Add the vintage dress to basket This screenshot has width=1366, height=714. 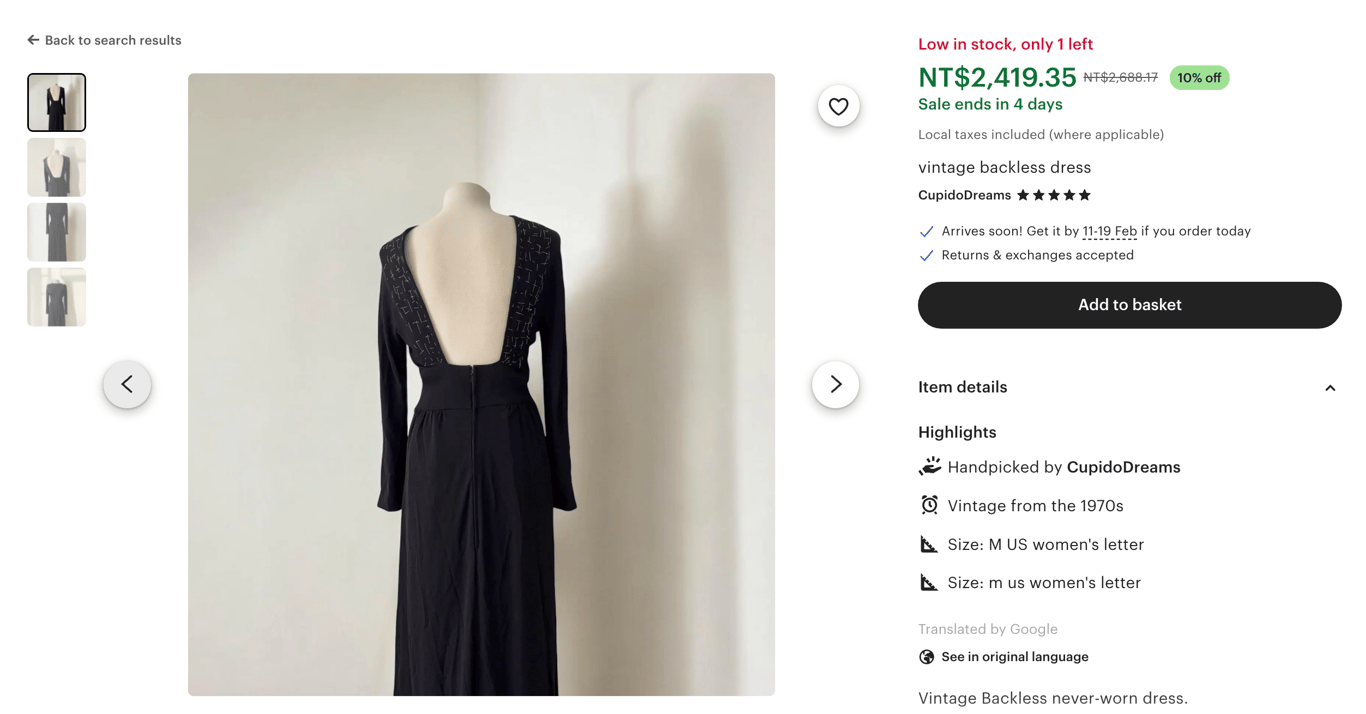coord(1129,305)
